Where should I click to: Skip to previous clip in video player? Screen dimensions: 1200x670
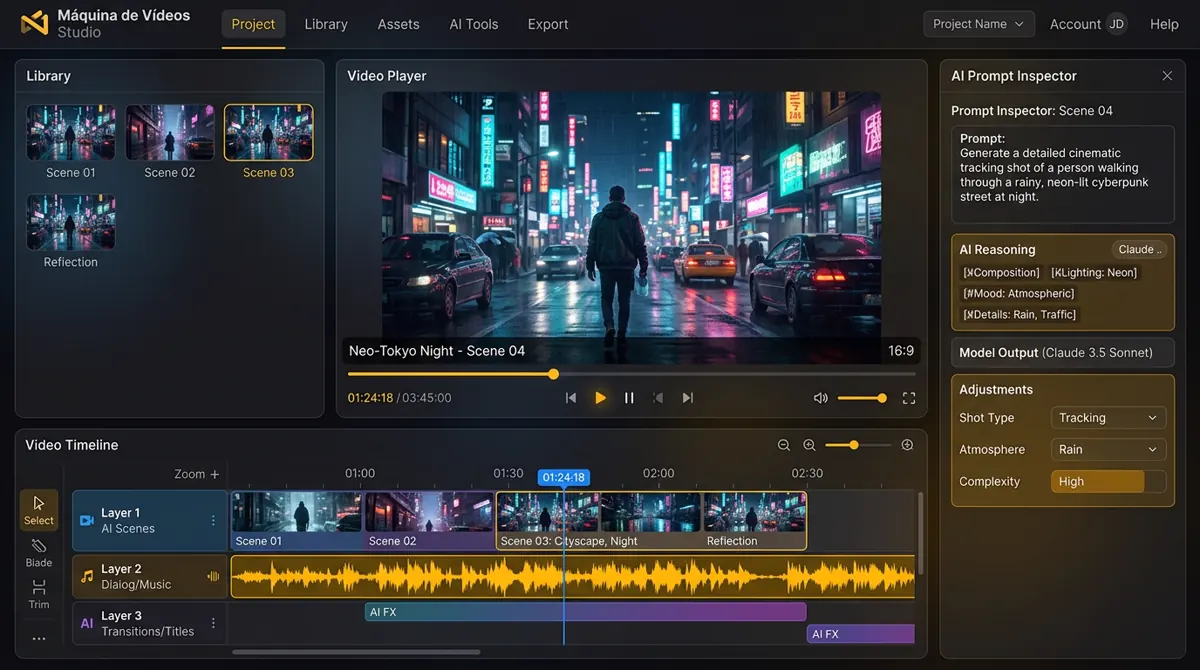click(x=571, y=398)
